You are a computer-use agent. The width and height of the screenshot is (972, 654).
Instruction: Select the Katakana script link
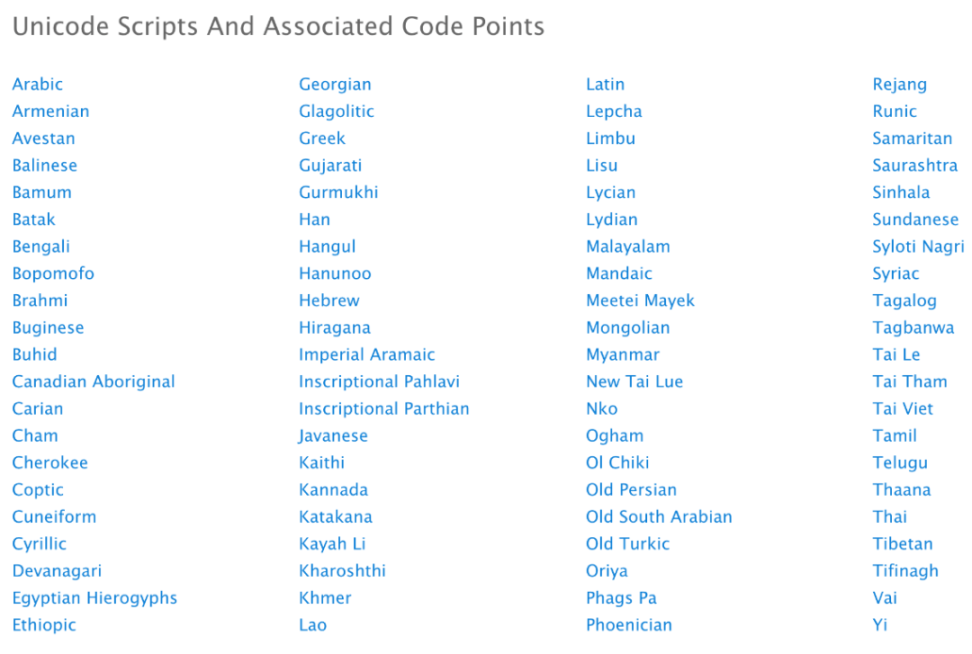pos(335,517)
